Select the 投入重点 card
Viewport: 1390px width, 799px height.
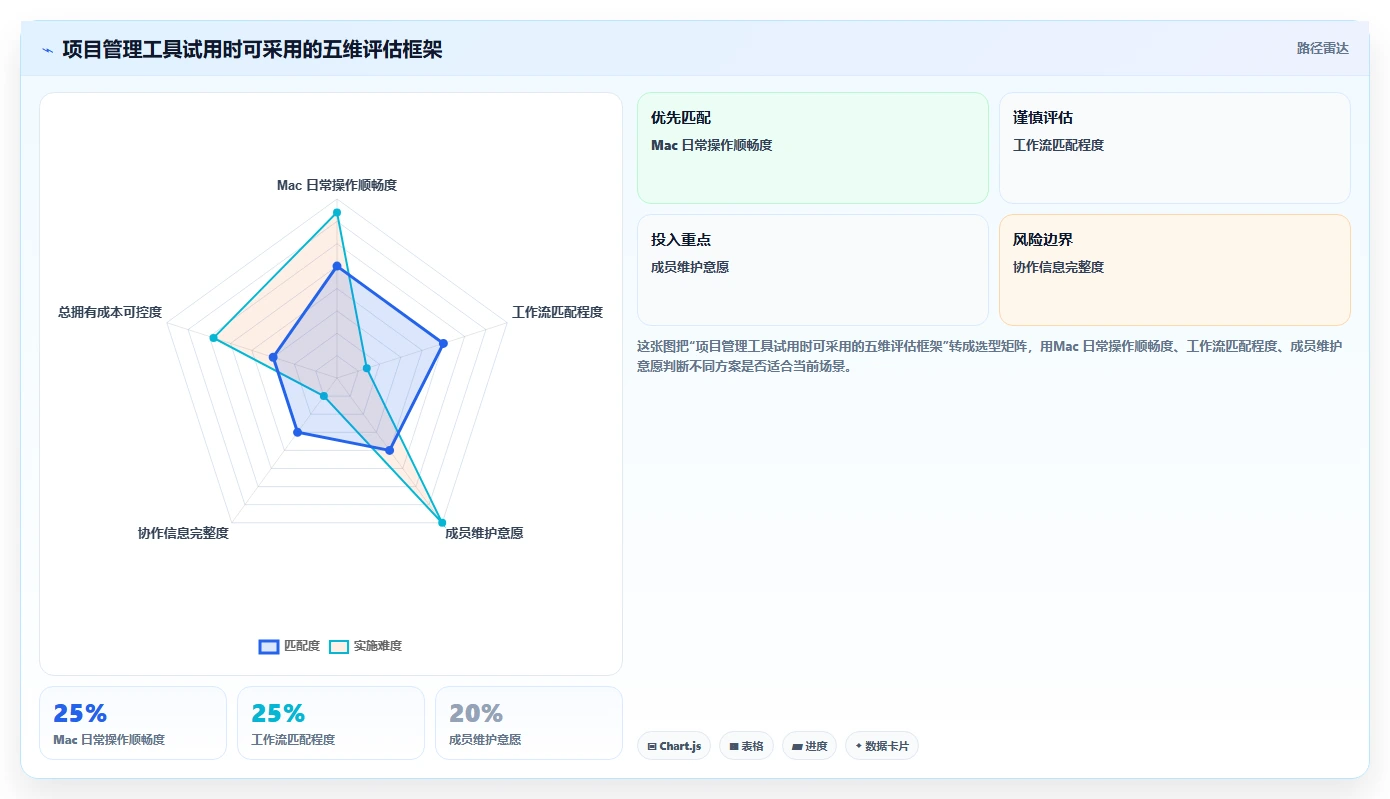(x=813, y=270)
